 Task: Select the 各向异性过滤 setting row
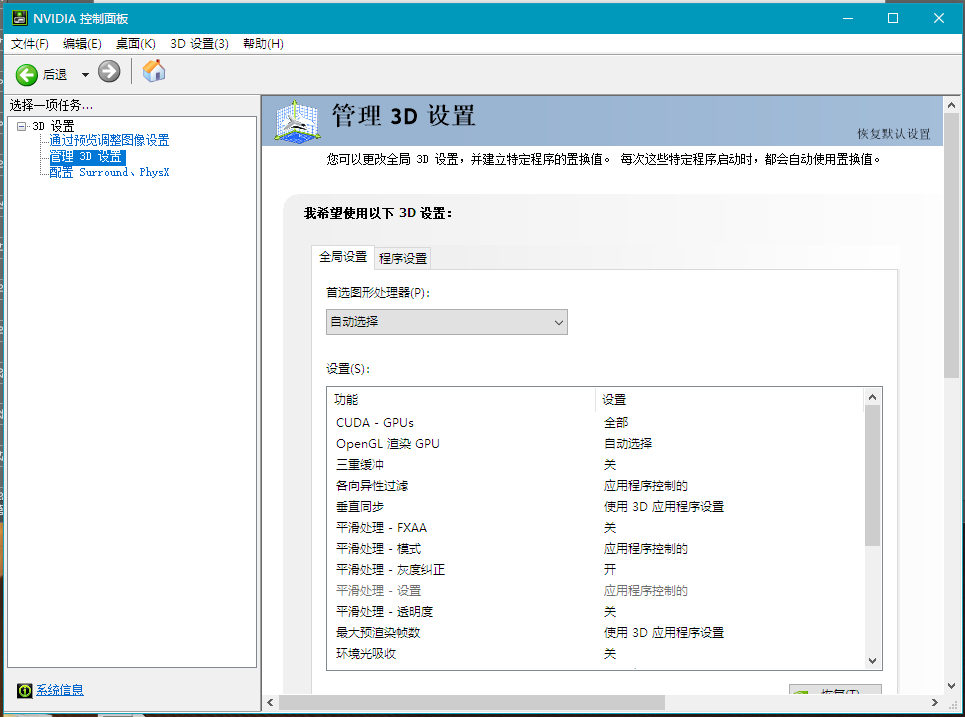[x=596, y=486]
